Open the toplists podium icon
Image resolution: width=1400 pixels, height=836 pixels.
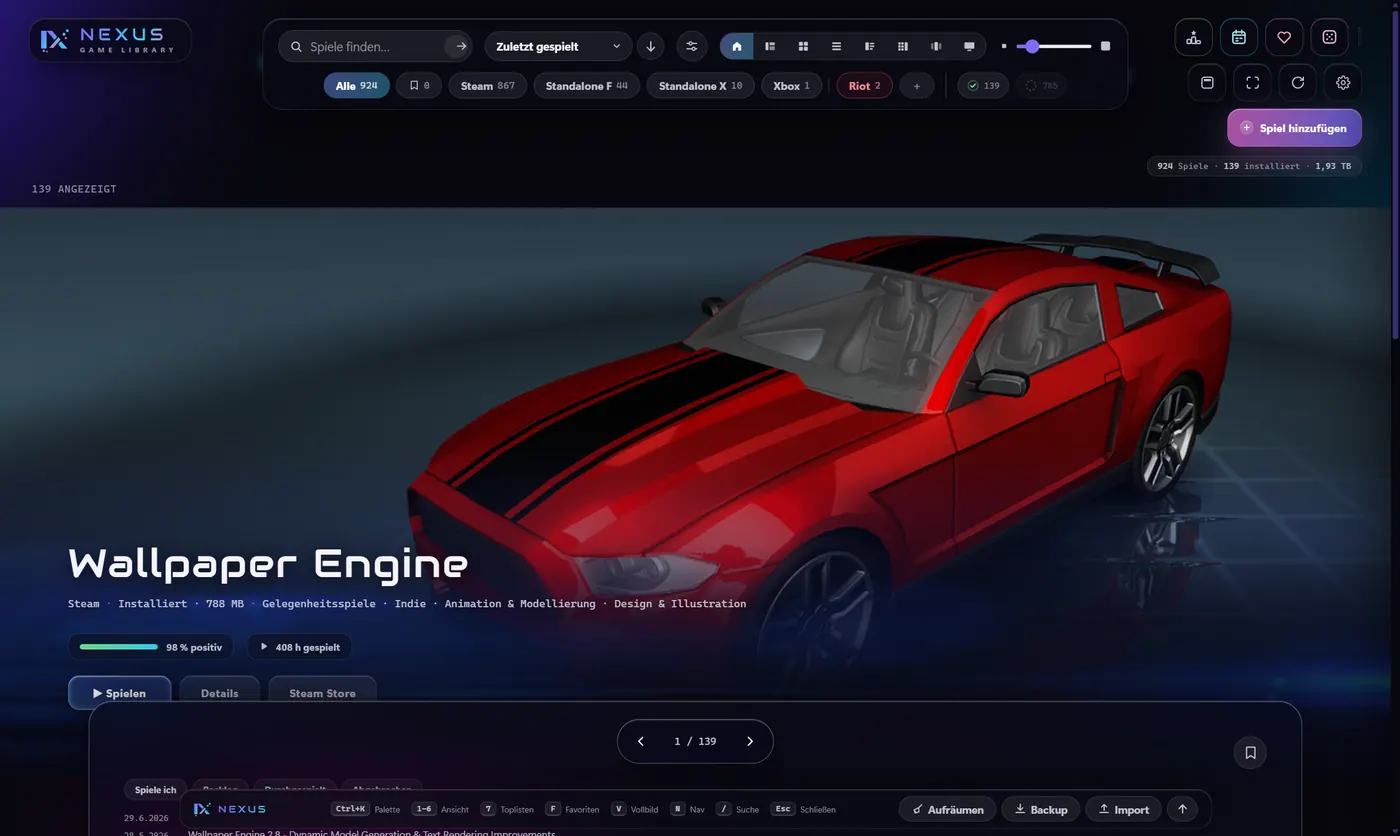pos(1193,37)
